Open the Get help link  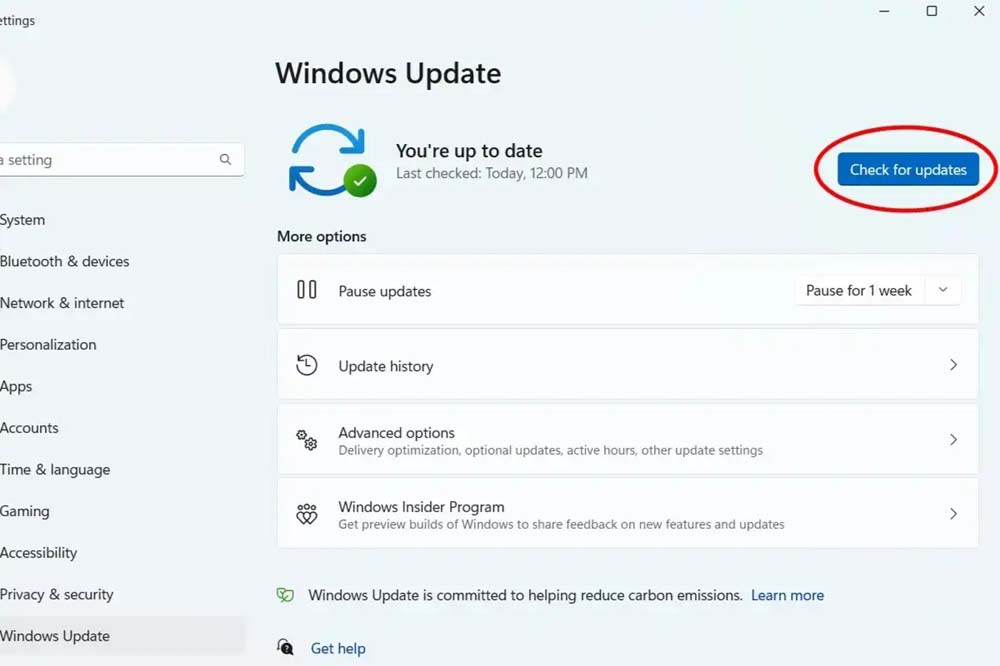(338, 648)
